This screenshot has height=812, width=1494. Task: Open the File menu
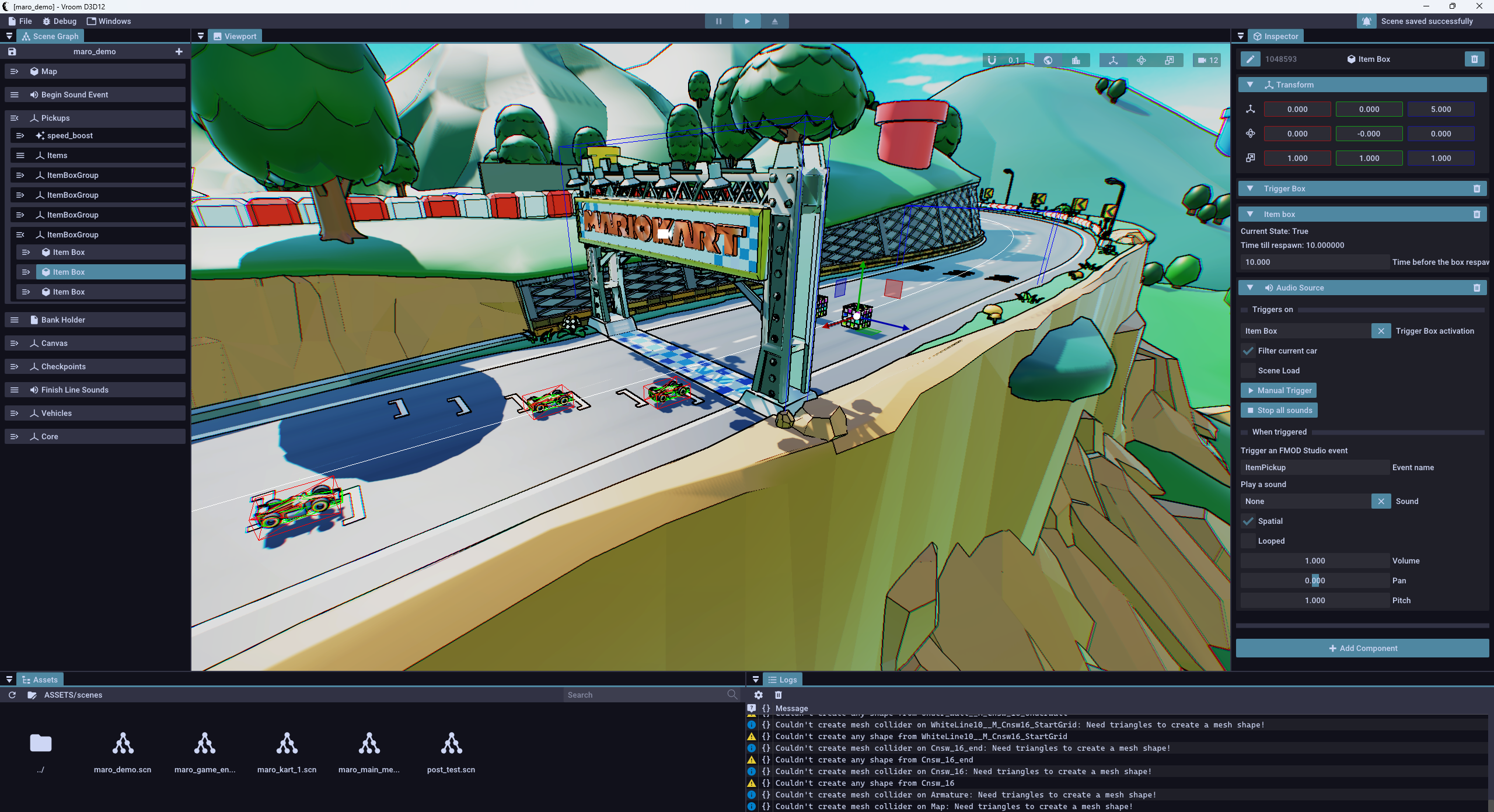pos(20,21)
